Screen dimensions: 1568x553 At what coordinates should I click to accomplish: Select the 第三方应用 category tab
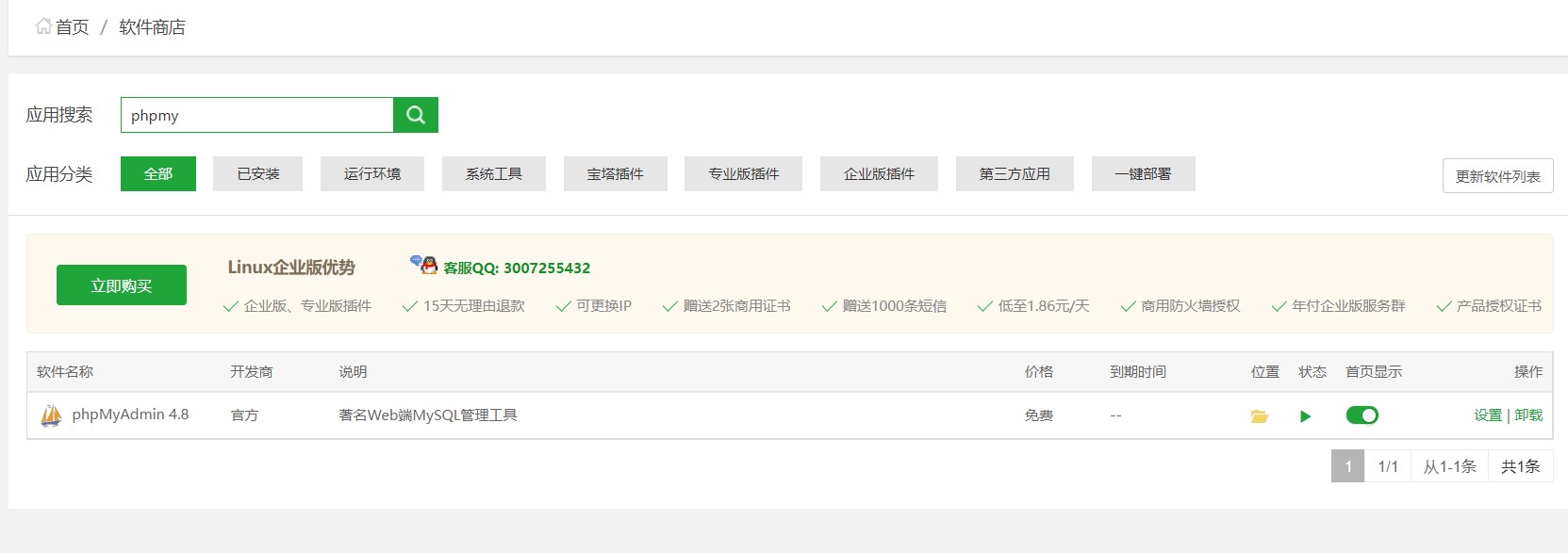1015,174
